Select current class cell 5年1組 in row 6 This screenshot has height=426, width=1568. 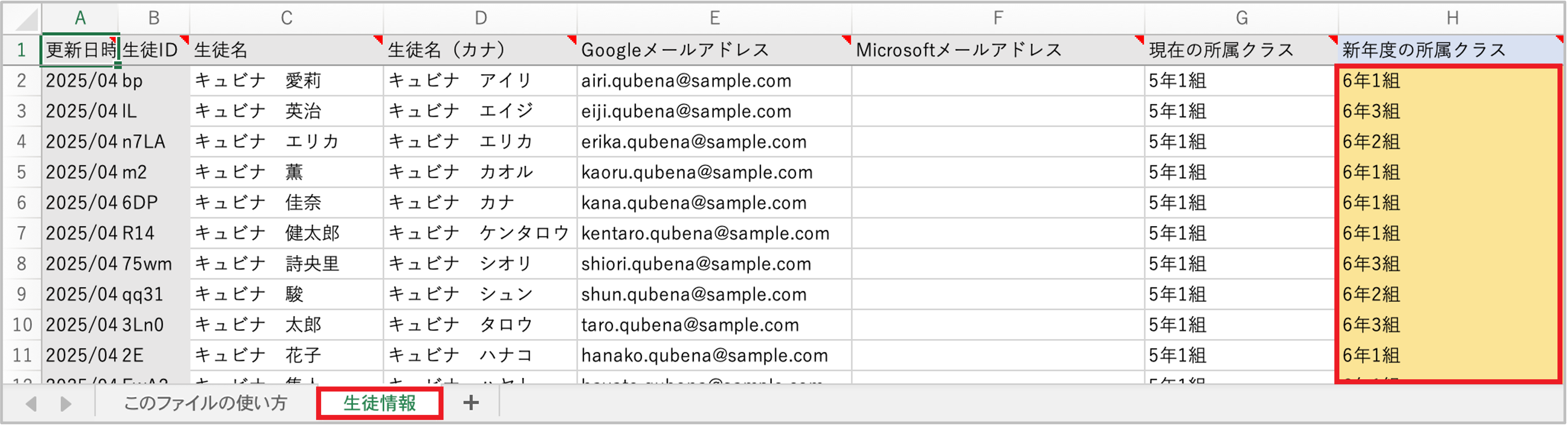(1241, 202)
